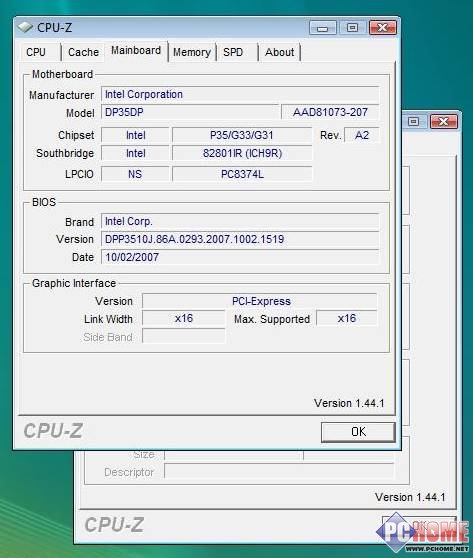Click the chipset value P35/G33/G31
This screenshot has width=473, height=558.
pos(242,135)
